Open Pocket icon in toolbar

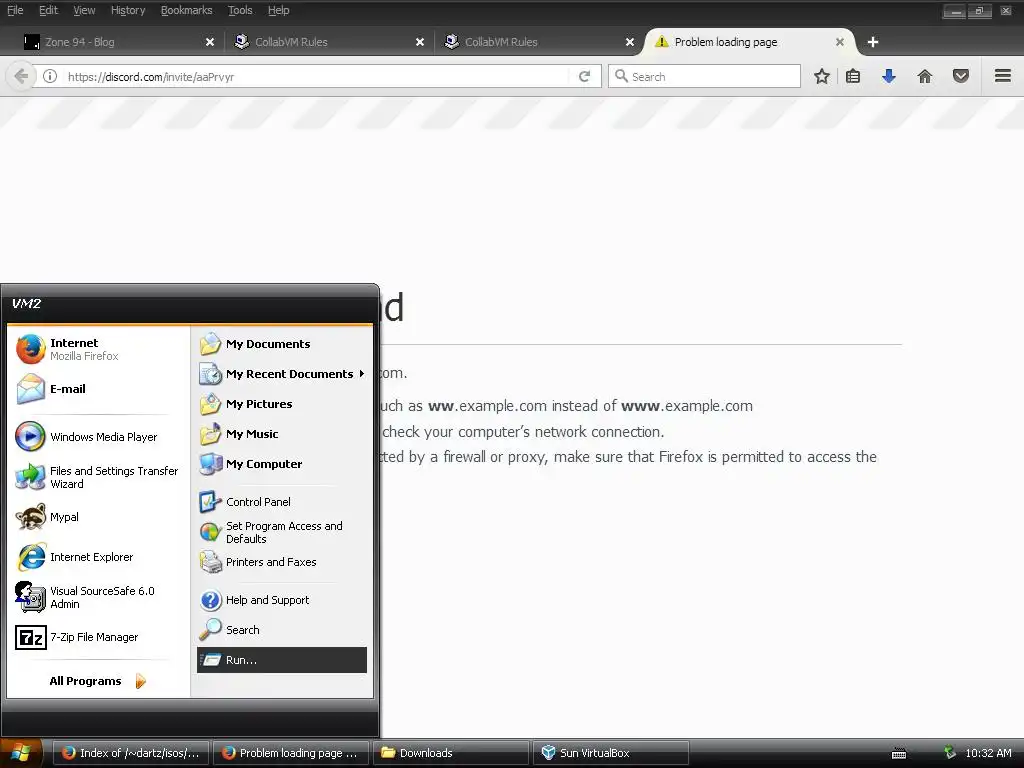961,76
